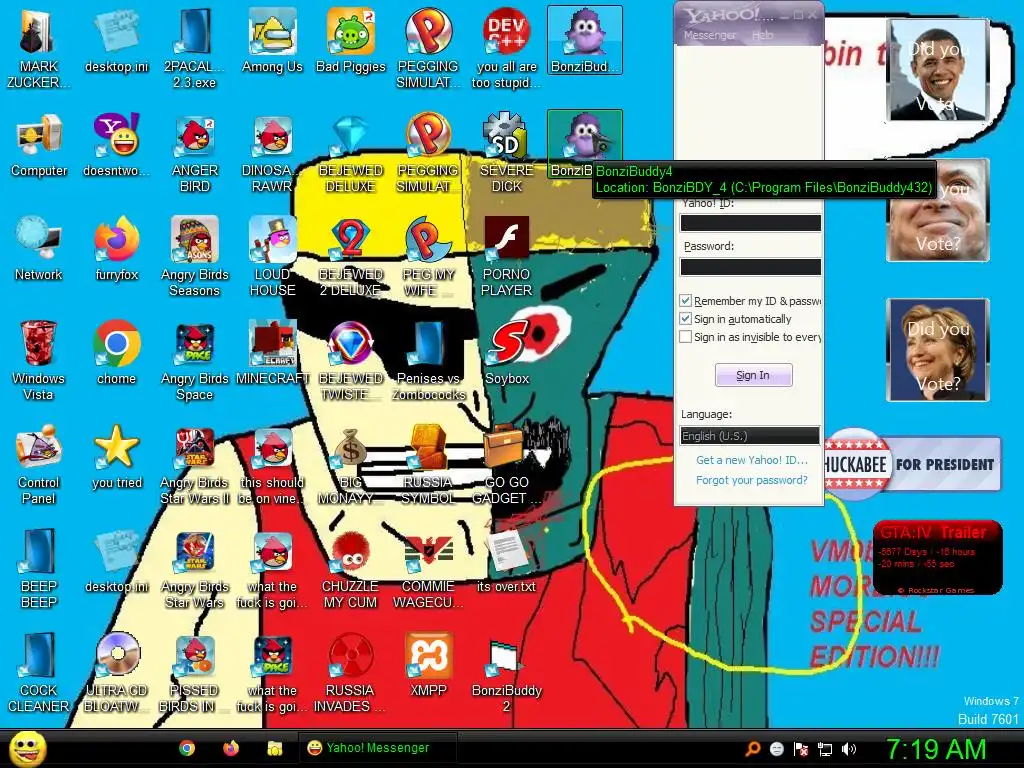Open the Control Panel icon
Image resolution: width=1024 pixels, height=768 pixels.
pyautogui.click(x=39, y=464)
